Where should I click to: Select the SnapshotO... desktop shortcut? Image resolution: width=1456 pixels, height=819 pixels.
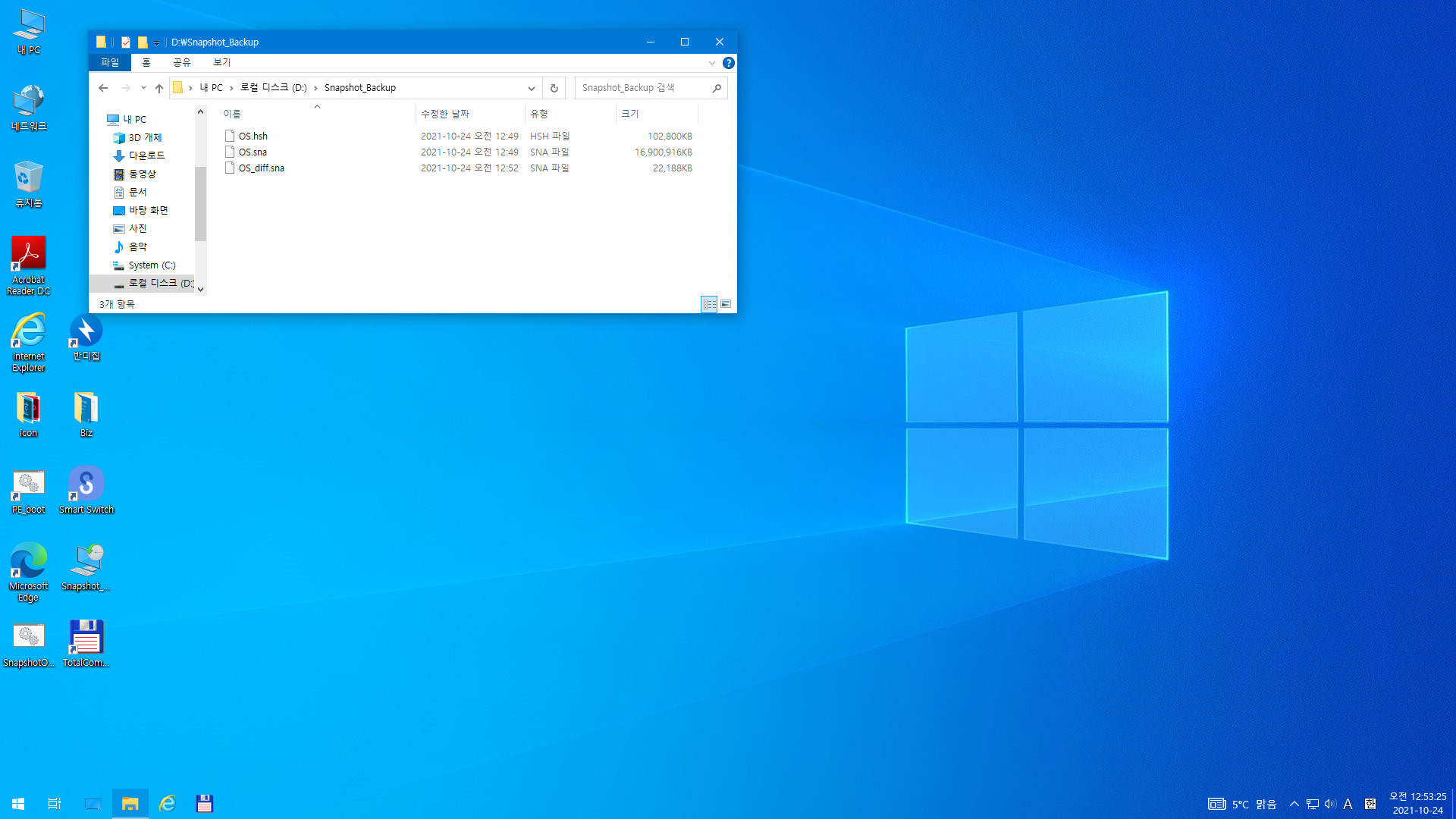click(29, 645)
